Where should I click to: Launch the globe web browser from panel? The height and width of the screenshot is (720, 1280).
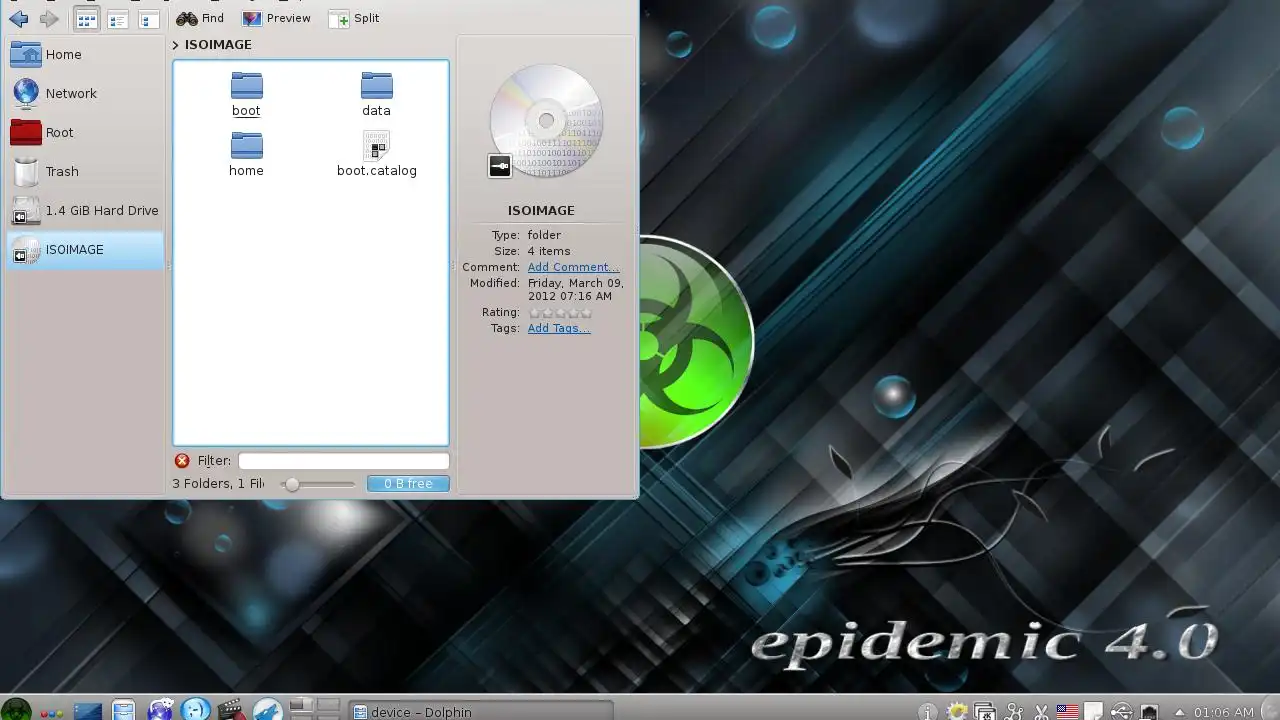tap(160, 710)
